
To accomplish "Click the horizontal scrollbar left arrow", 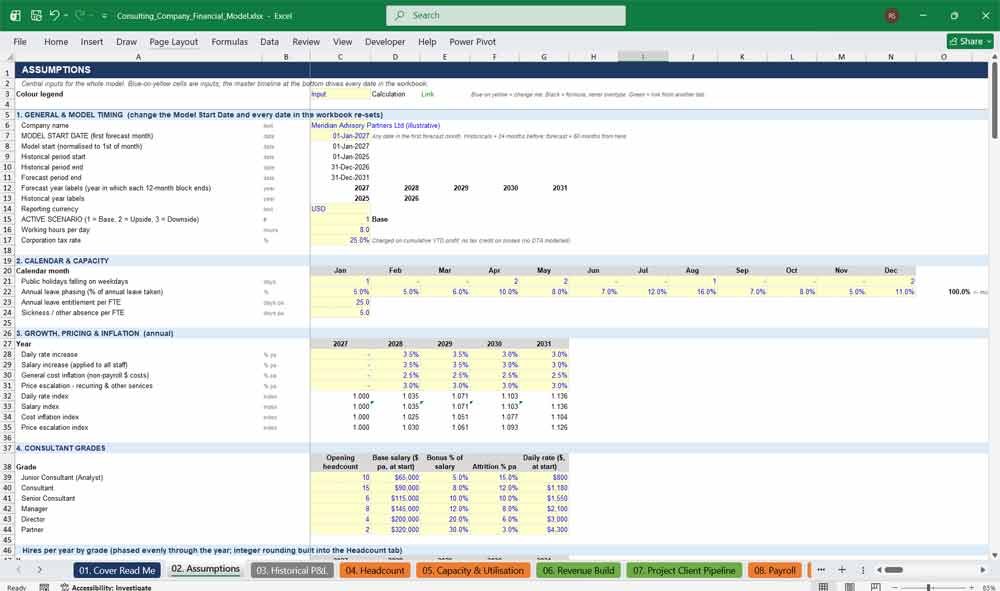I will tap(879, 570).
